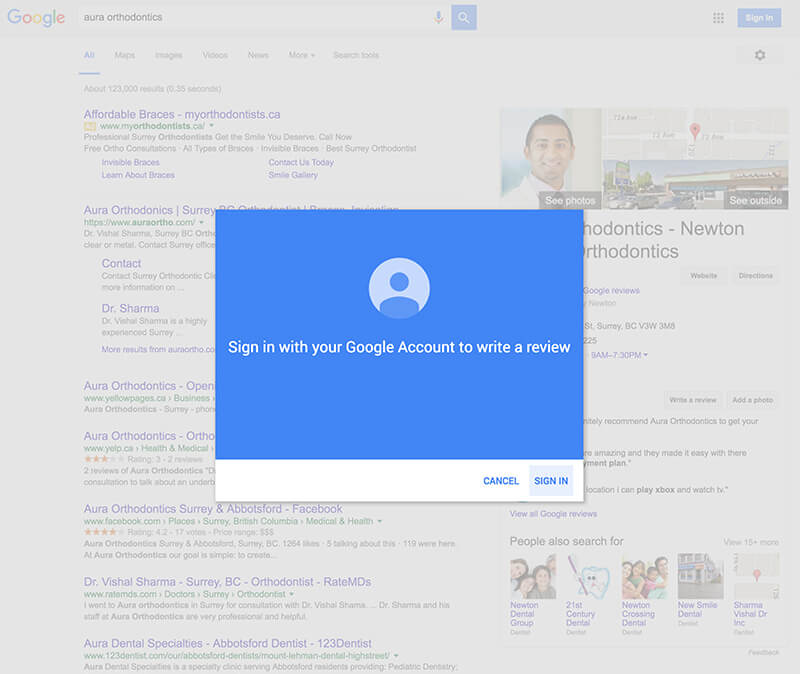Expand arrow next to www.auraortho.com URL
The width and height of the screenshot is (800, 674).
tap(201, 222)
